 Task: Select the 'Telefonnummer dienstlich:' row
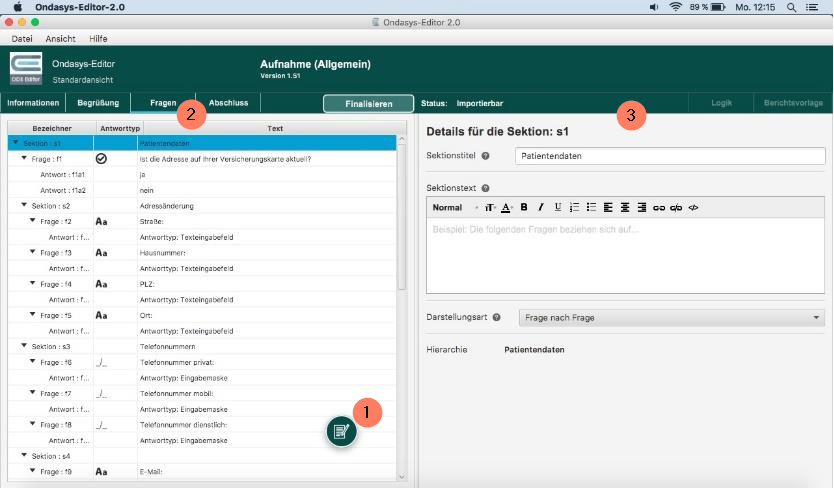[202, 425]
